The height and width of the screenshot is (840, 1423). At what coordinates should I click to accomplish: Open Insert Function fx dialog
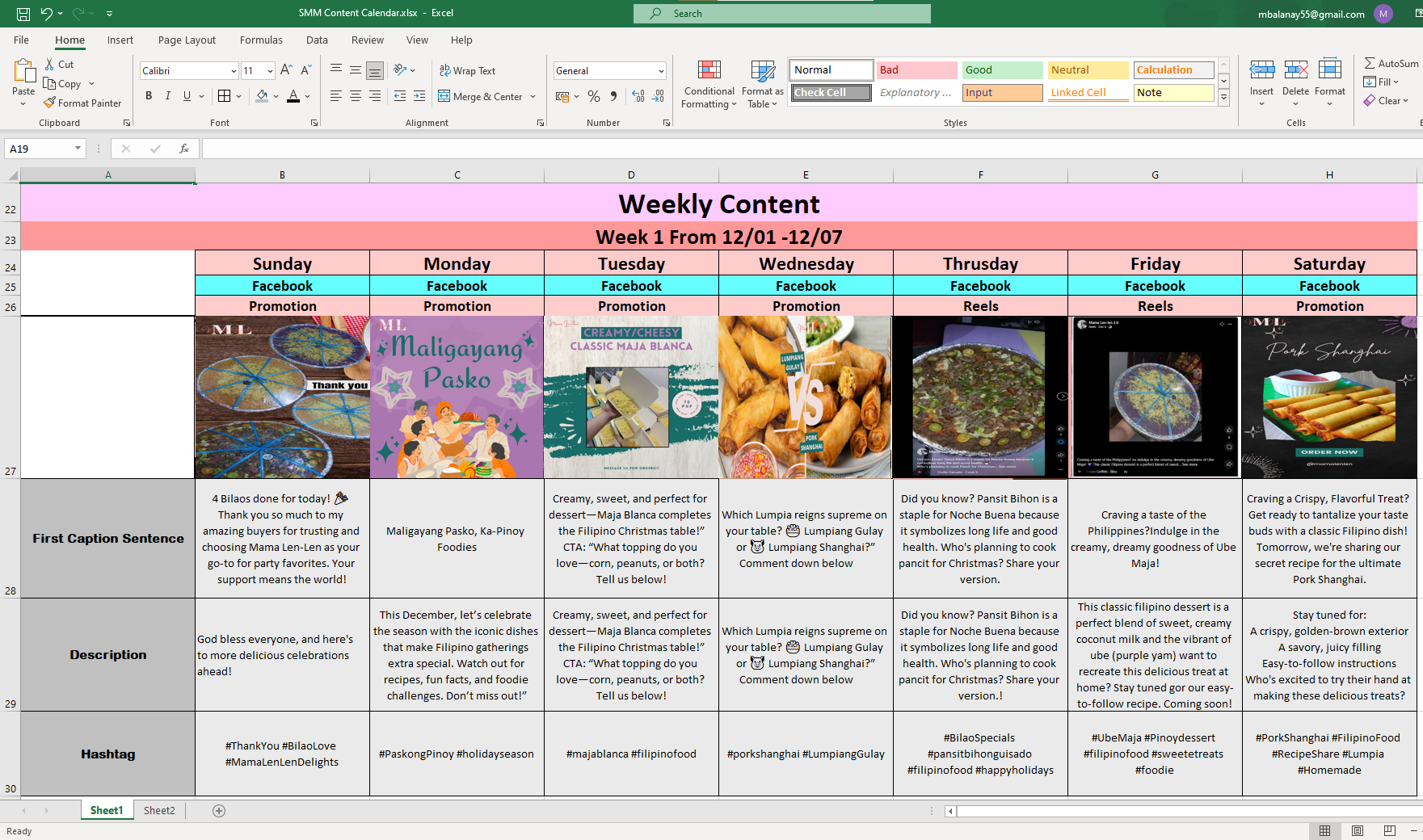coord(184,149)
